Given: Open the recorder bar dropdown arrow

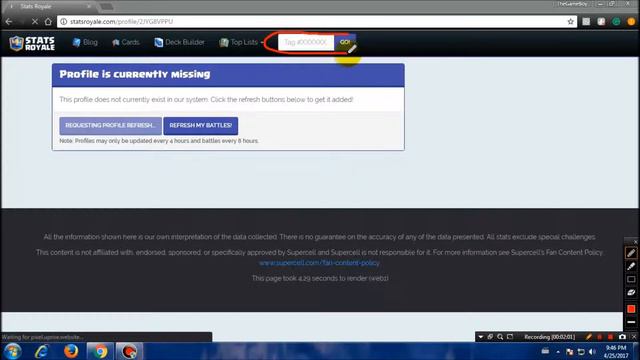Looking at the screenshot, I should [480, 337].
